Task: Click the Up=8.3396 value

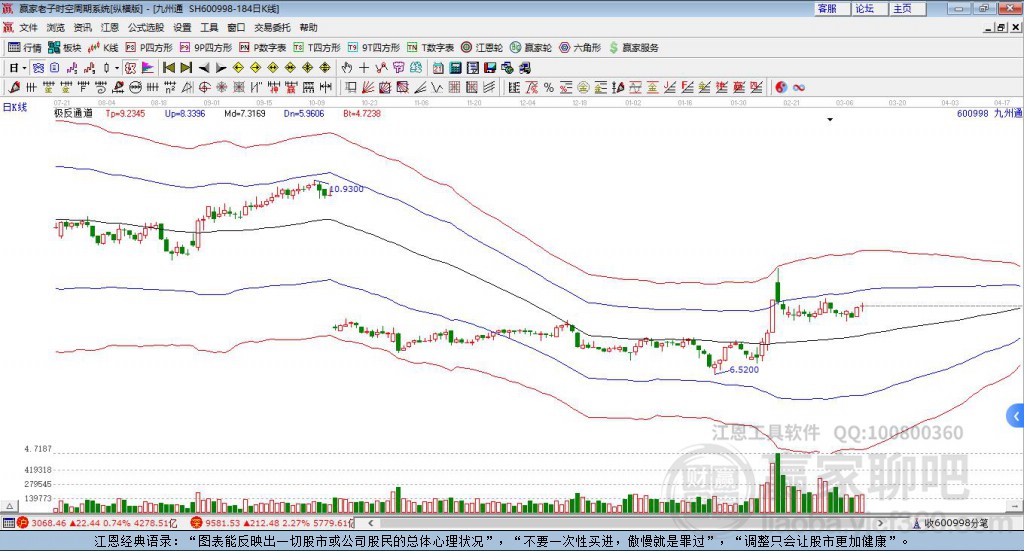Action: coord(185,114)
